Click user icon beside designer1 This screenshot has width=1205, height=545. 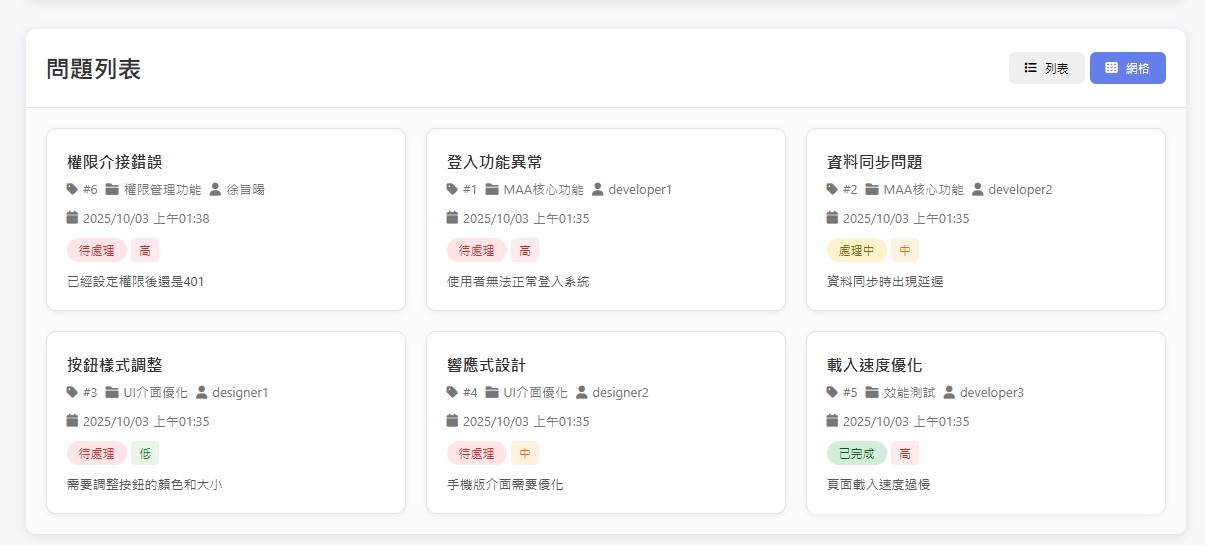pos(202,392)
